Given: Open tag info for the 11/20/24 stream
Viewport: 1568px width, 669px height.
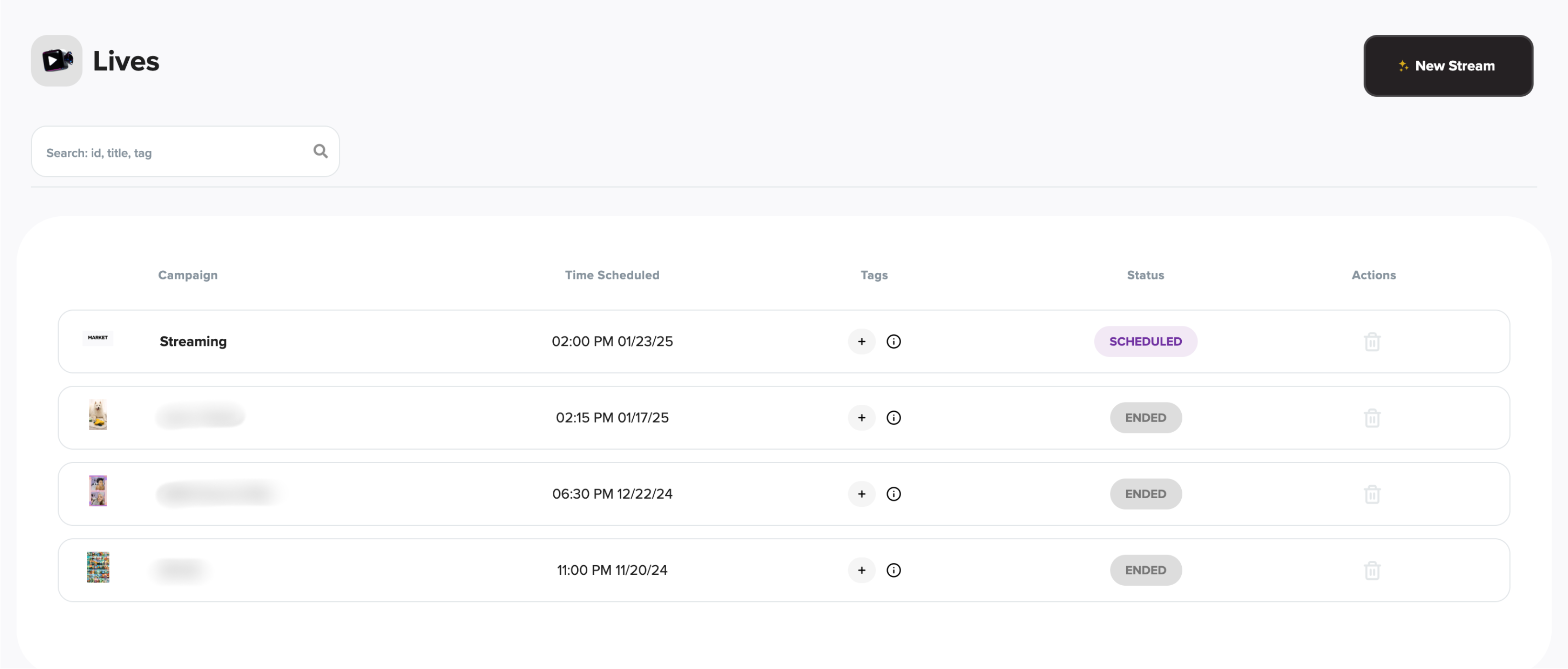Looking at the screenshot, I should tap(893, 570).
